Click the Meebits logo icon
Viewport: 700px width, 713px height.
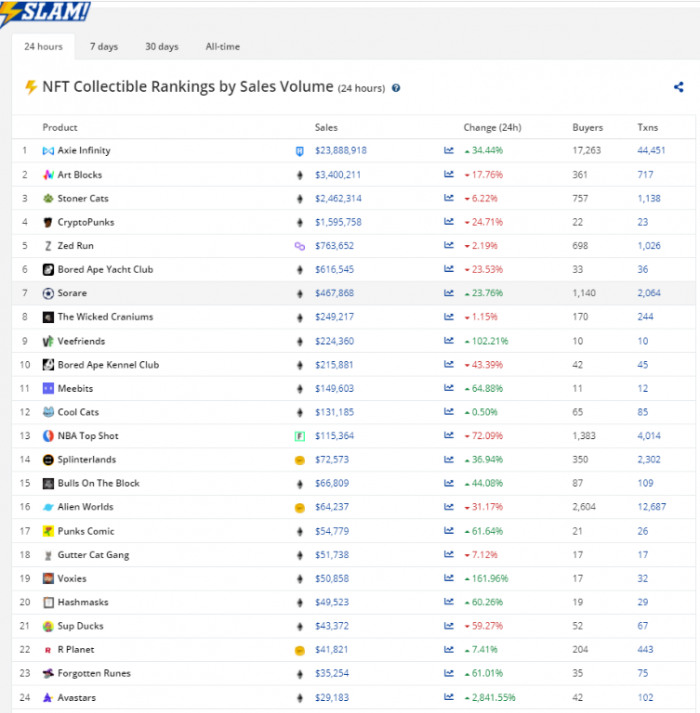click(x=48, y=388)
